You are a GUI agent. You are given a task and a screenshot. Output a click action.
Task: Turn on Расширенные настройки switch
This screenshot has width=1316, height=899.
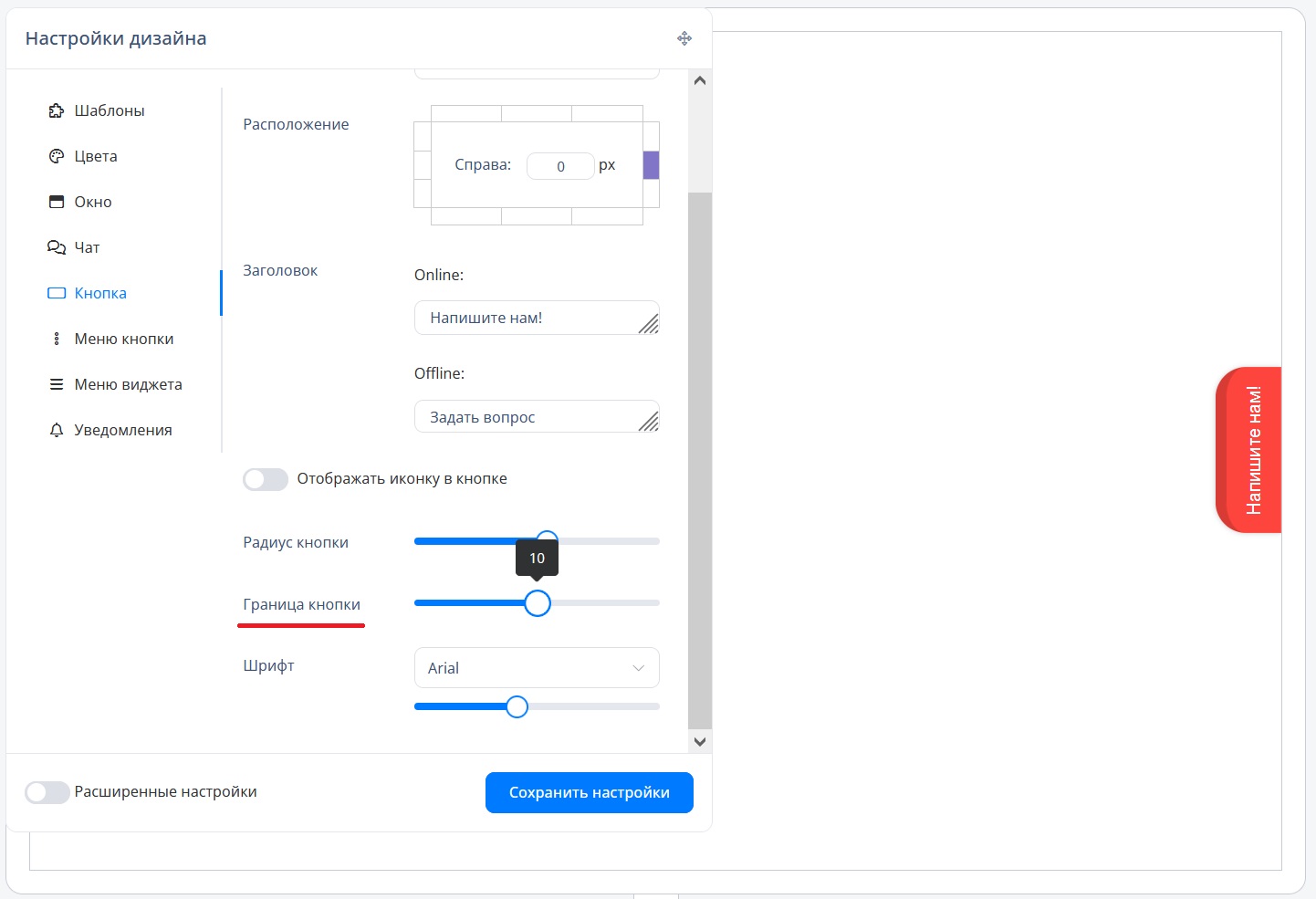47,792
